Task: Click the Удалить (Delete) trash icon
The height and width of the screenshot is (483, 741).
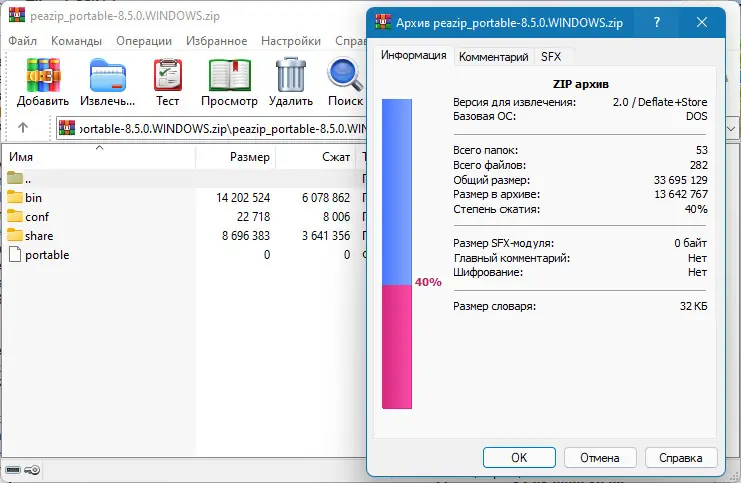Action: pos(291,75)
